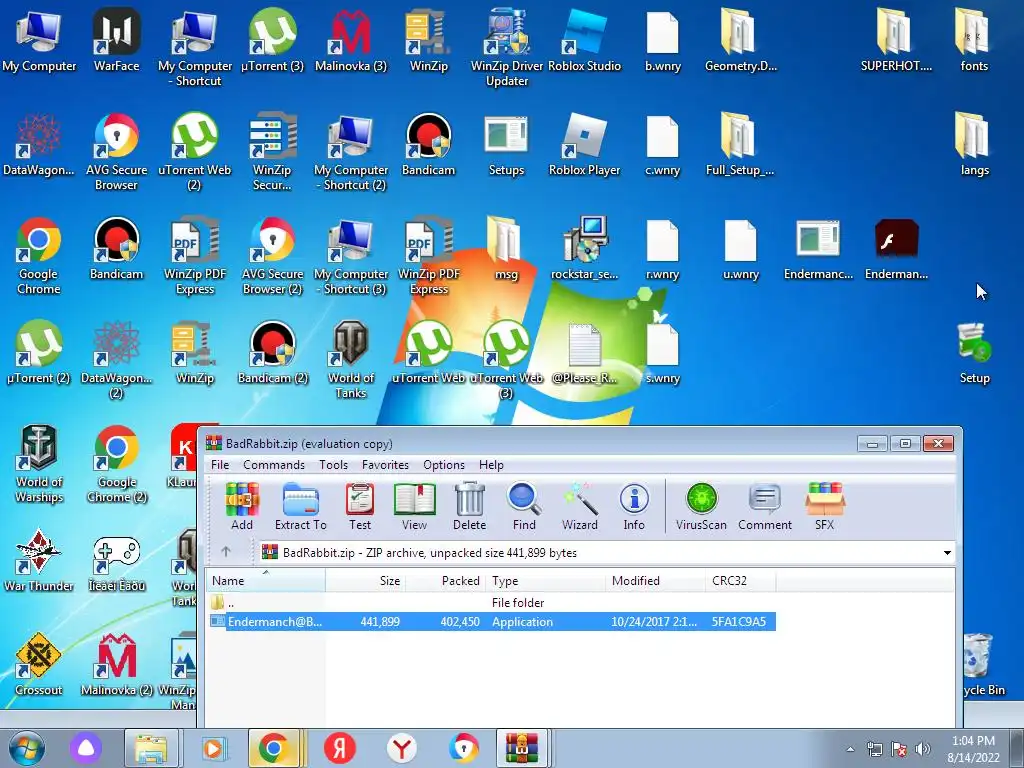This screenshot has height=768, width=1024.
Task: Open Yandex Browser taskbar icon
Action: coord(402,748)
